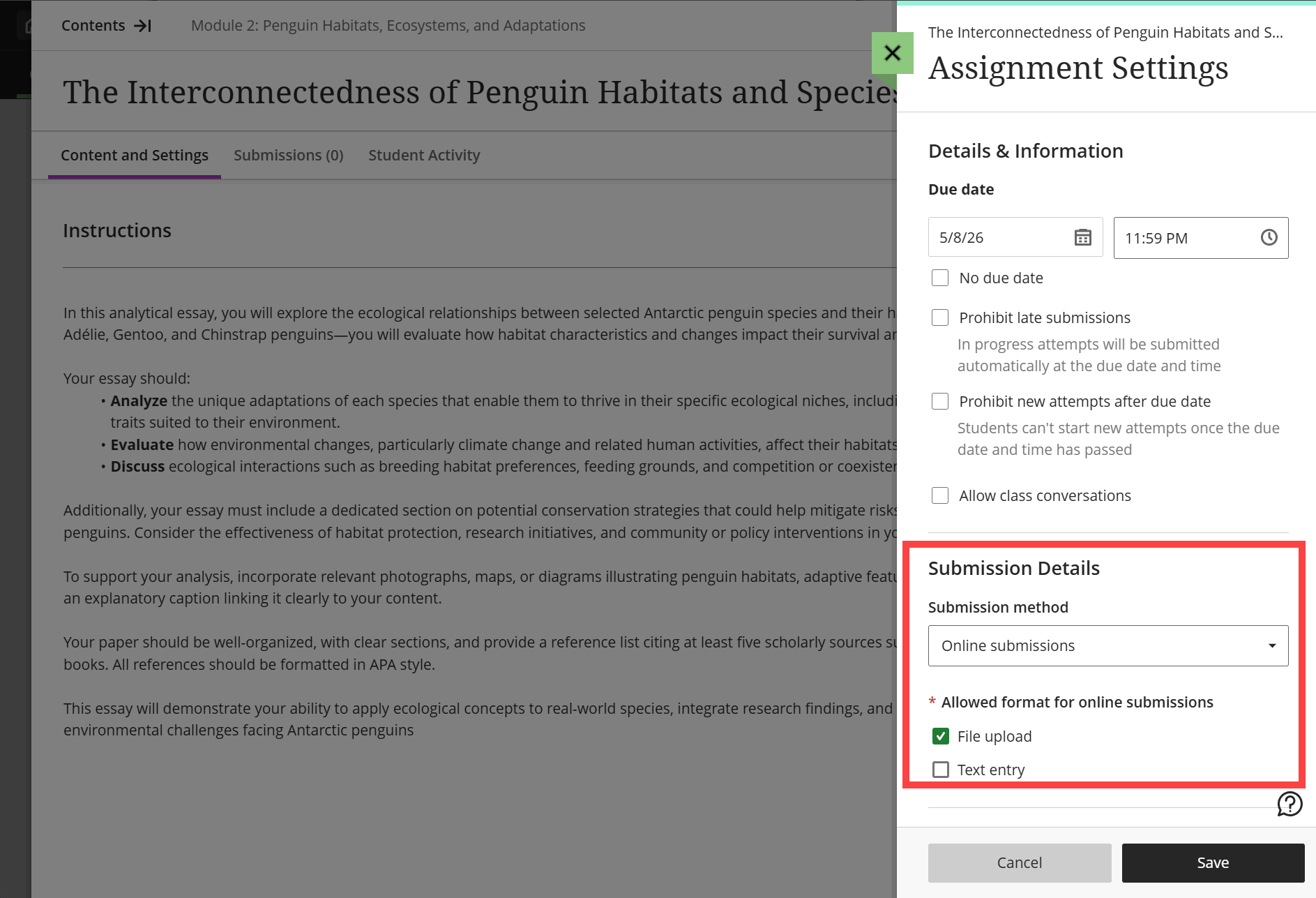The width and height of the screenshot is (1316, 898).
Task: Click the due time field 11:59 PM
Action: (x=1200, y=238)
